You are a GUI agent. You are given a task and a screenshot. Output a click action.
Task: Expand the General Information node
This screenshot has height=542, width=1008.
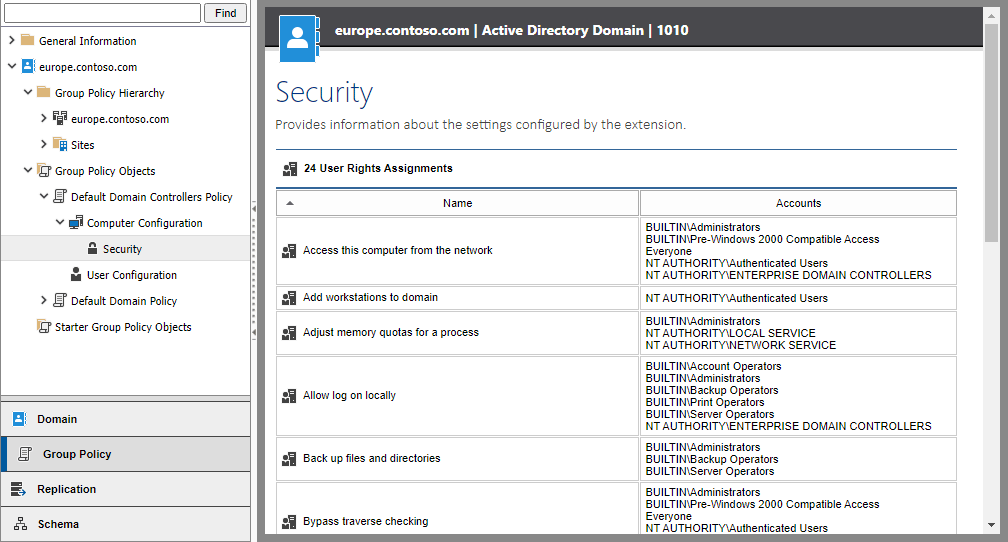coord(12,41)
